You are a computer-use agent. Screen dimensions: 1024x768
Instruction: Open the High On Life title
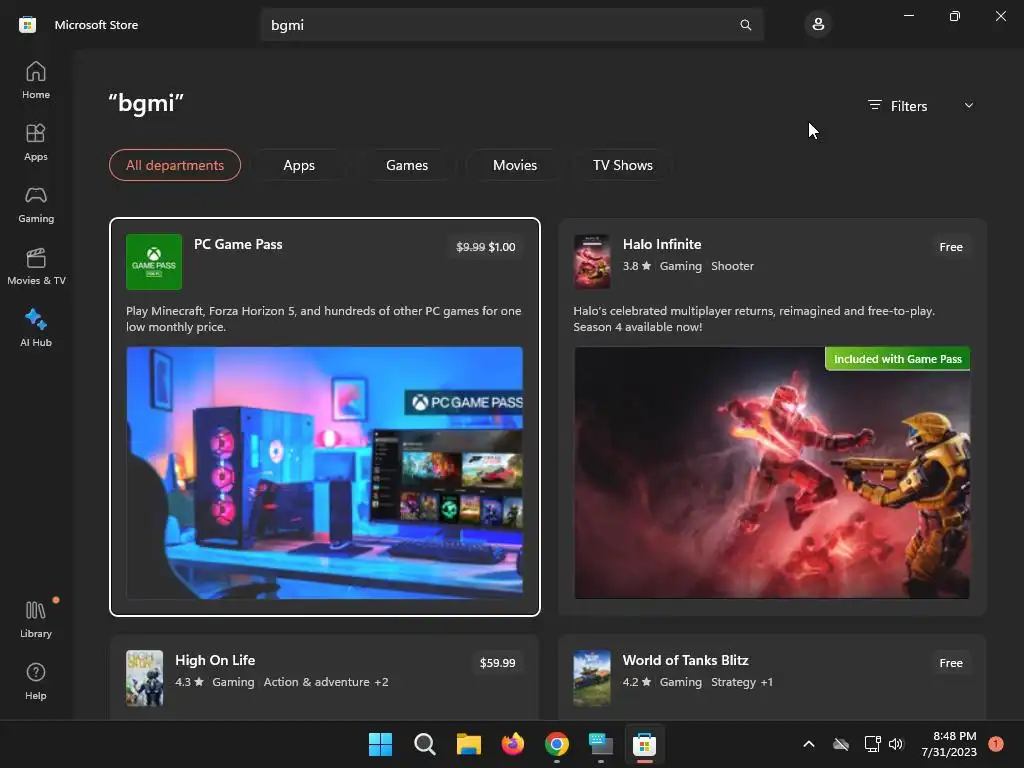point(215,660)
